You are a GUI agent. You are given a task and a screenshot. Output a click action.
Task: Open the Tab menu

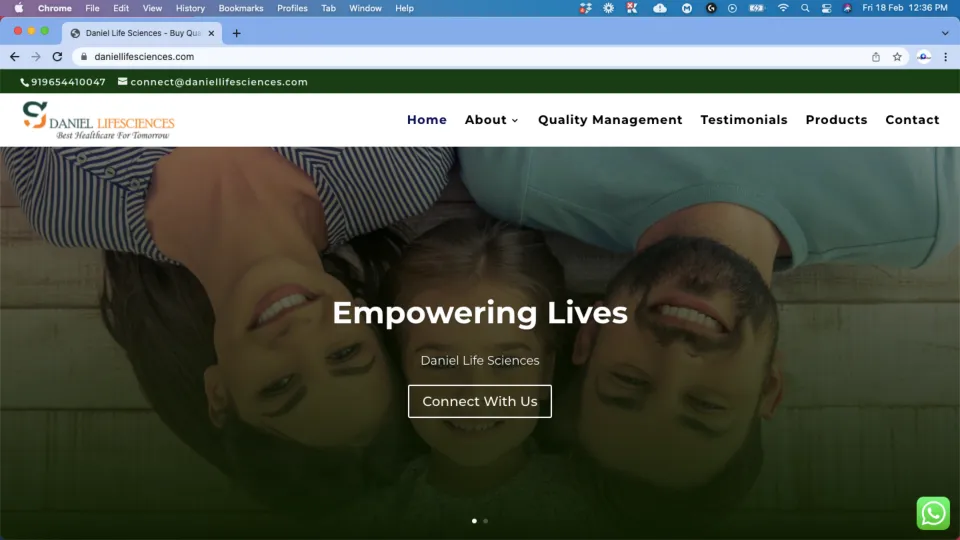[x=328, y=8]
